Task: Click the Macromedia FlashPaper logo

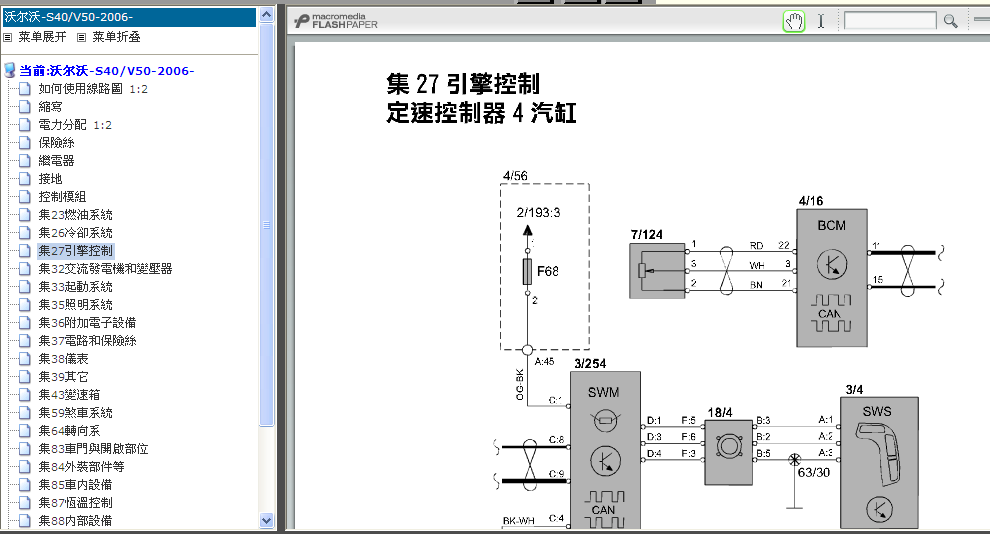Action: [x=336, y=21]
